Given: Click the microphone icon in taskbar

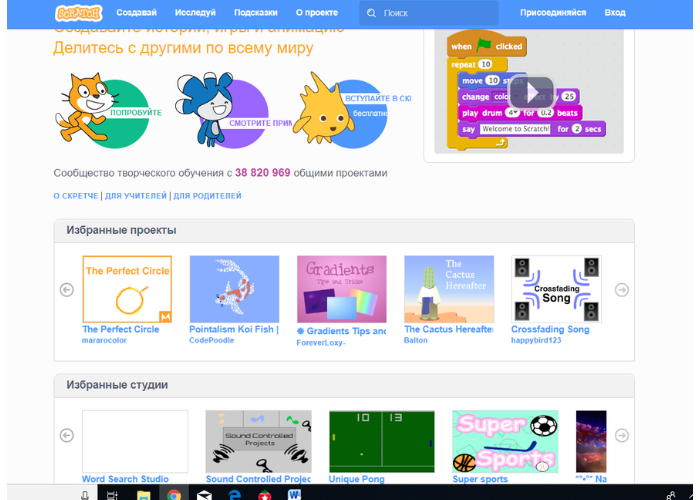Looking at the screenshot, I should pos(85,495).
